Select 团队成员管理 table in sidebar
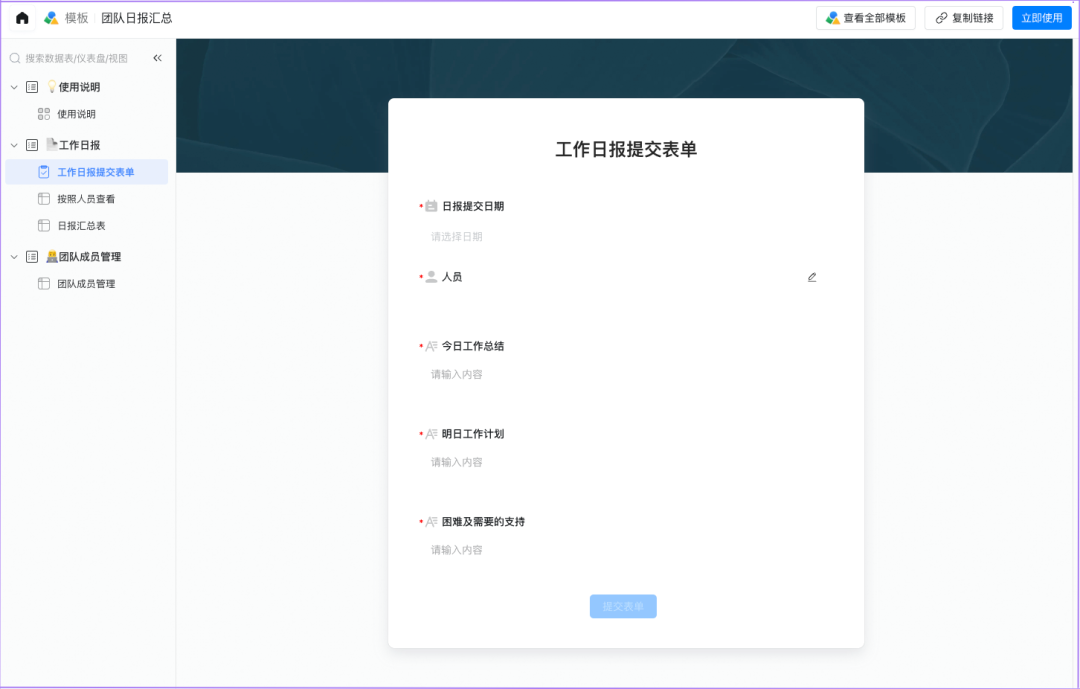The image size is (1080, 689). click(x=86, y=284)
